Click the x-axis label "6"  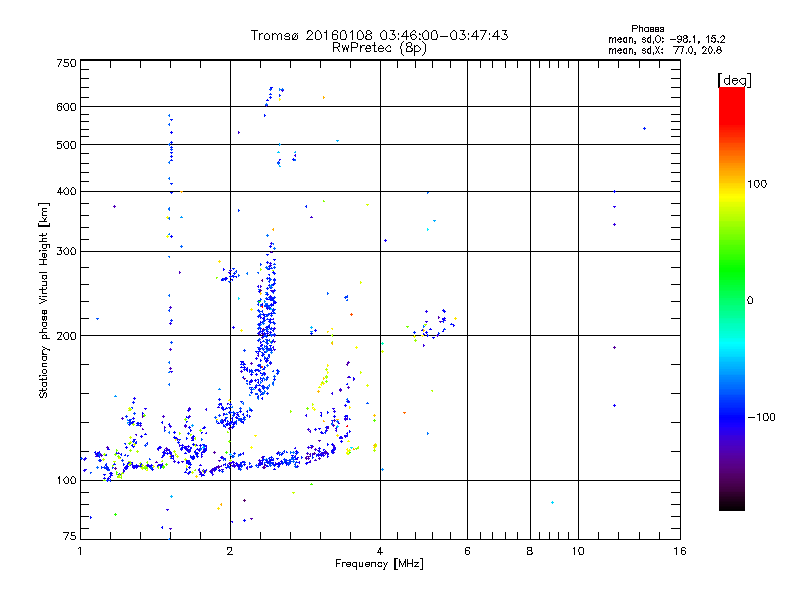pos(467,551)
